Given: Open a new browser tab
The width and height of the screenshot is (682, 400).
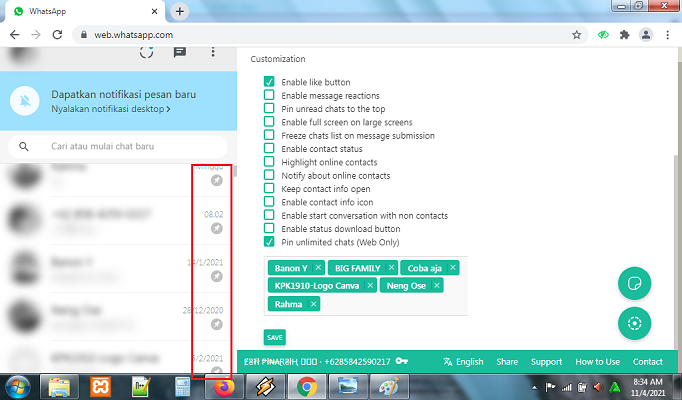Looking at the screenshot, I should tap(180, 11).
